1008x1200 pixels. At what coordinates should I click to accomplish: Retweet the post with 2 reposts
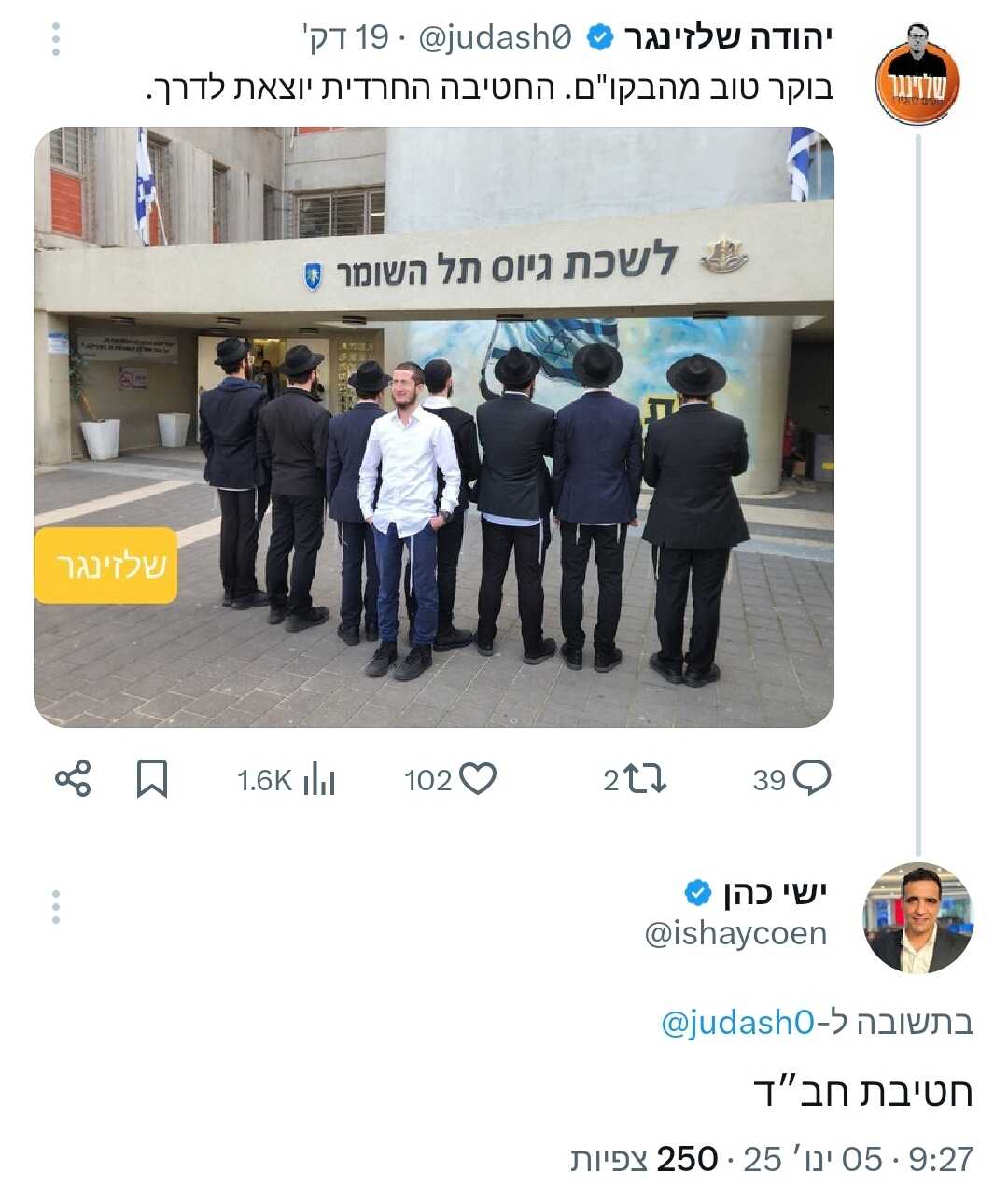[635, 779]
